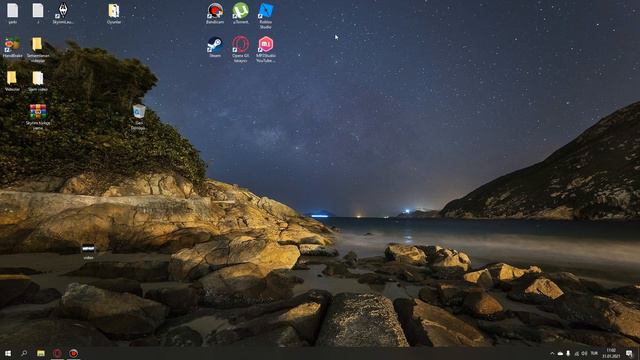Switch to Bandicam recorder in the taskbar
Image resolution: width=640 pixels, height=360 pixels.
[x=73, y=353]
